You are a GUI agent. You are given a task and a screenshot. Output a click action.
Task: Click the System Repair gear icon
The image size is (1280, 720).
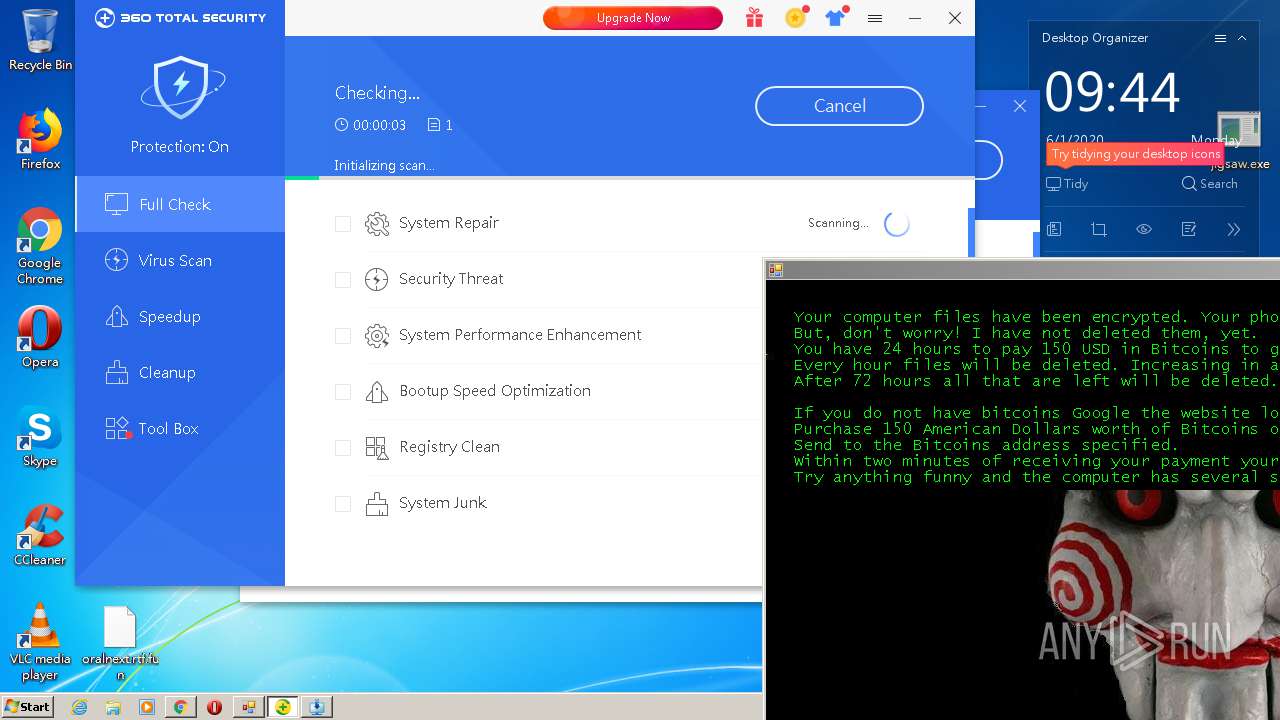point(377,224)
